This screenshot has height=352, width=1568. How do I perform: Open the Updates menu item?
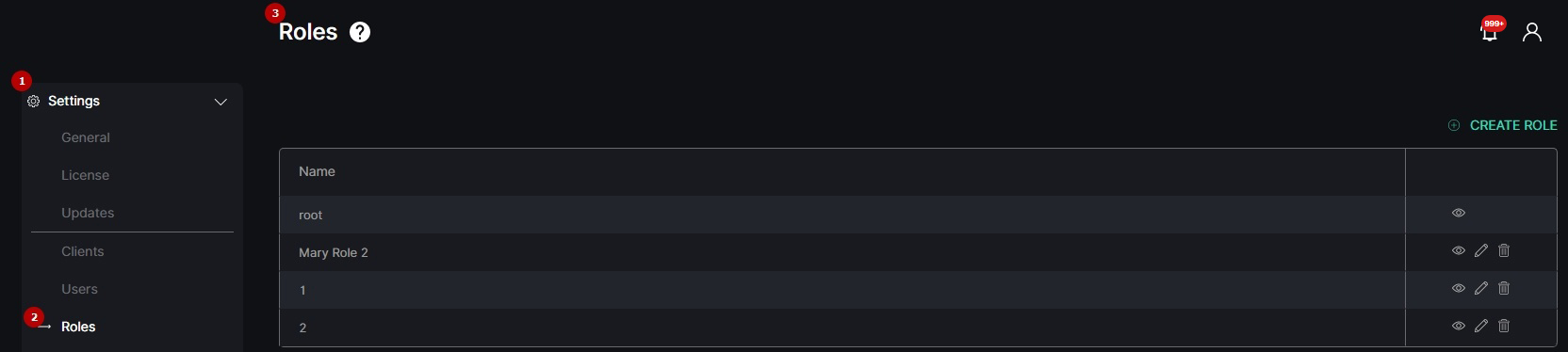coord(88,213)
